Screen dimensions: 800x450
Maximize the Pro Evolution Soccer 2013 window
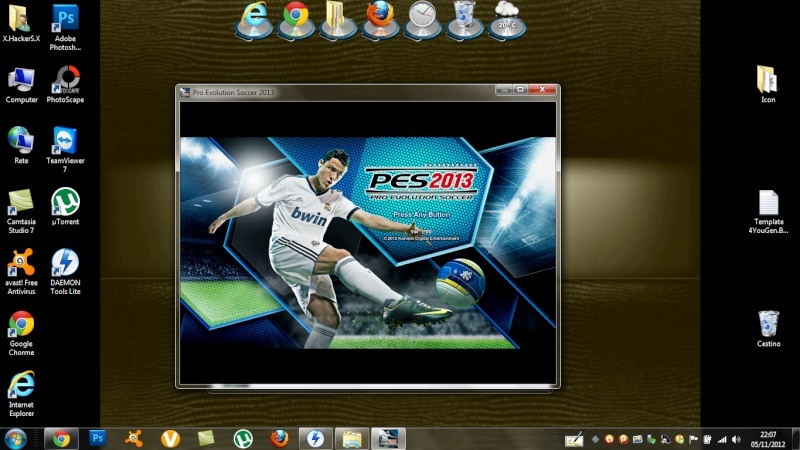520,90
